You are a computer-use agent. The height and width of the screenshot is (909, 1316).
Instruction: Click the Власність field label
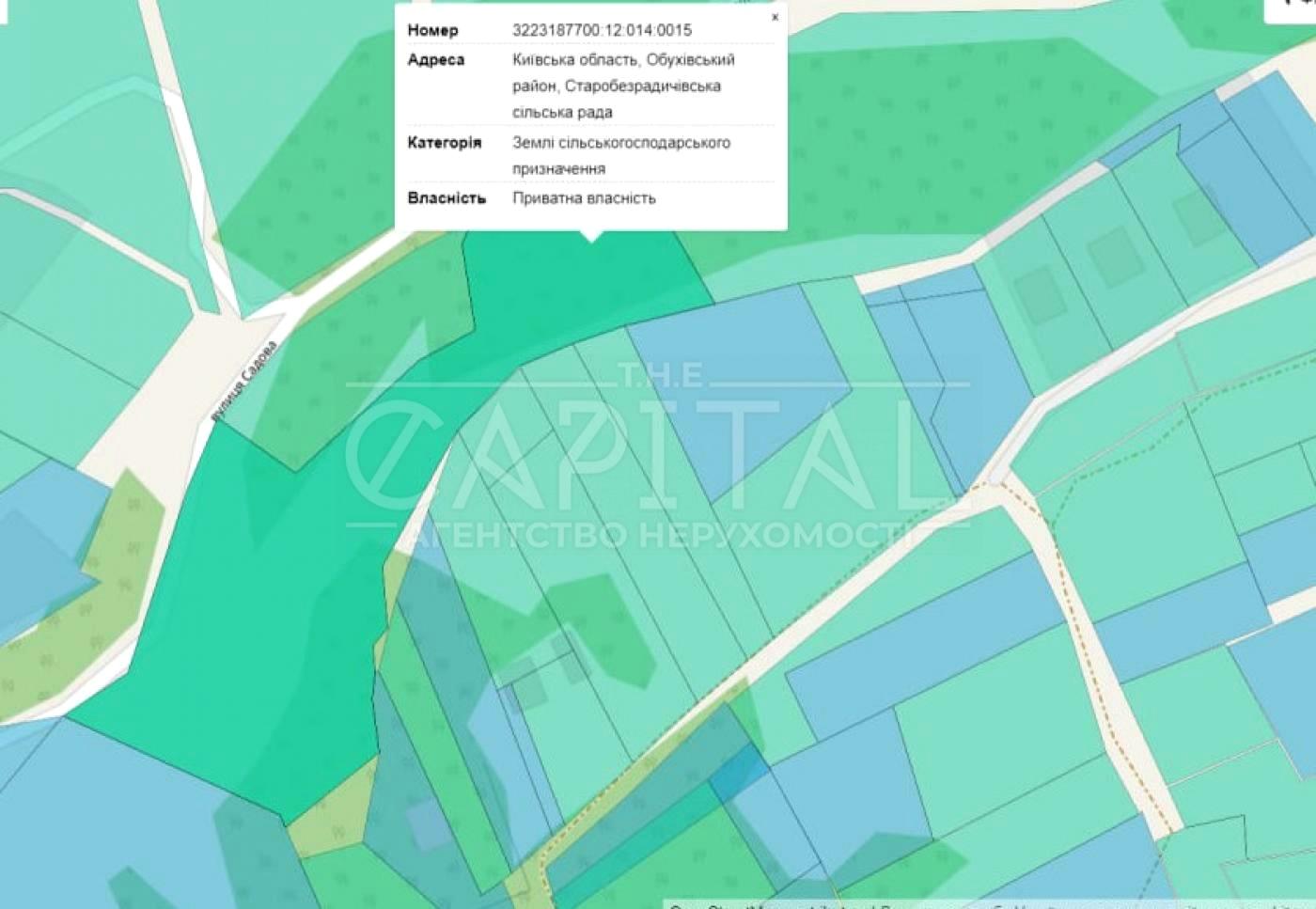(x=446, y=198)
